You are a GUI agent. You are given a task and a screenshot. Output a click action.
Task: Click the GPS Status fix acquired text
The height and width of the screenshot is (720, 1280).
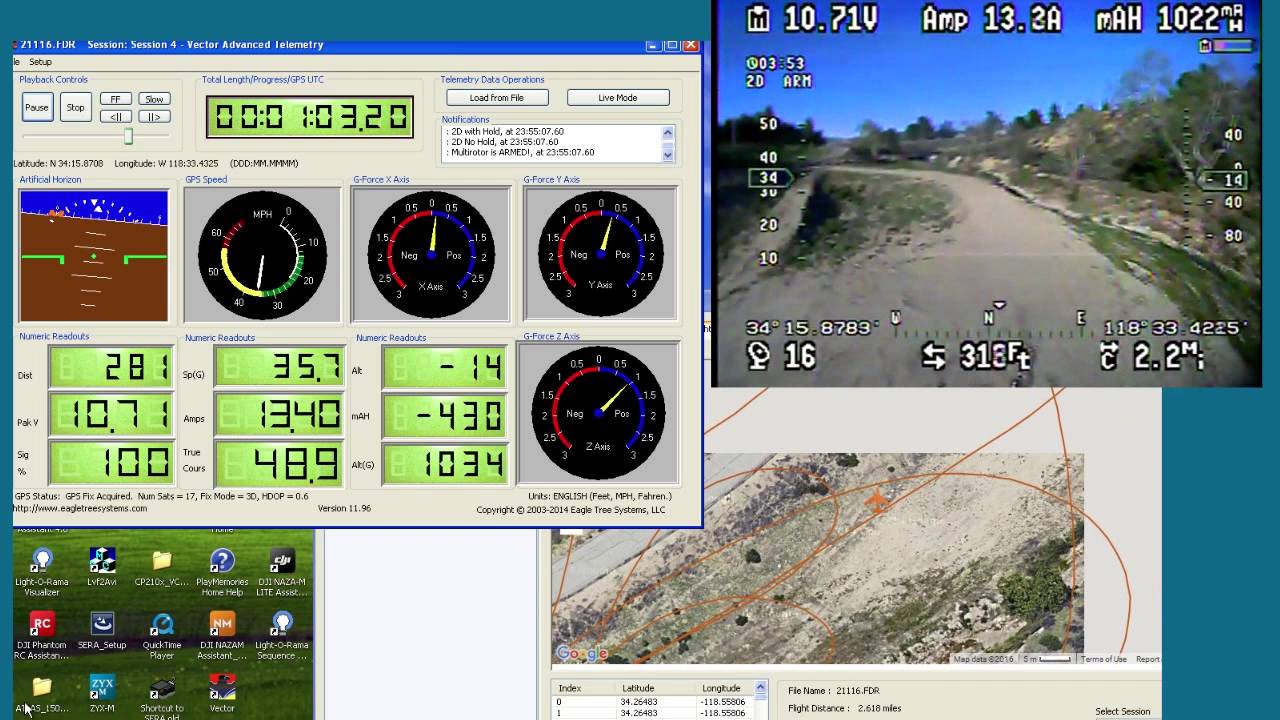[161, 496]
